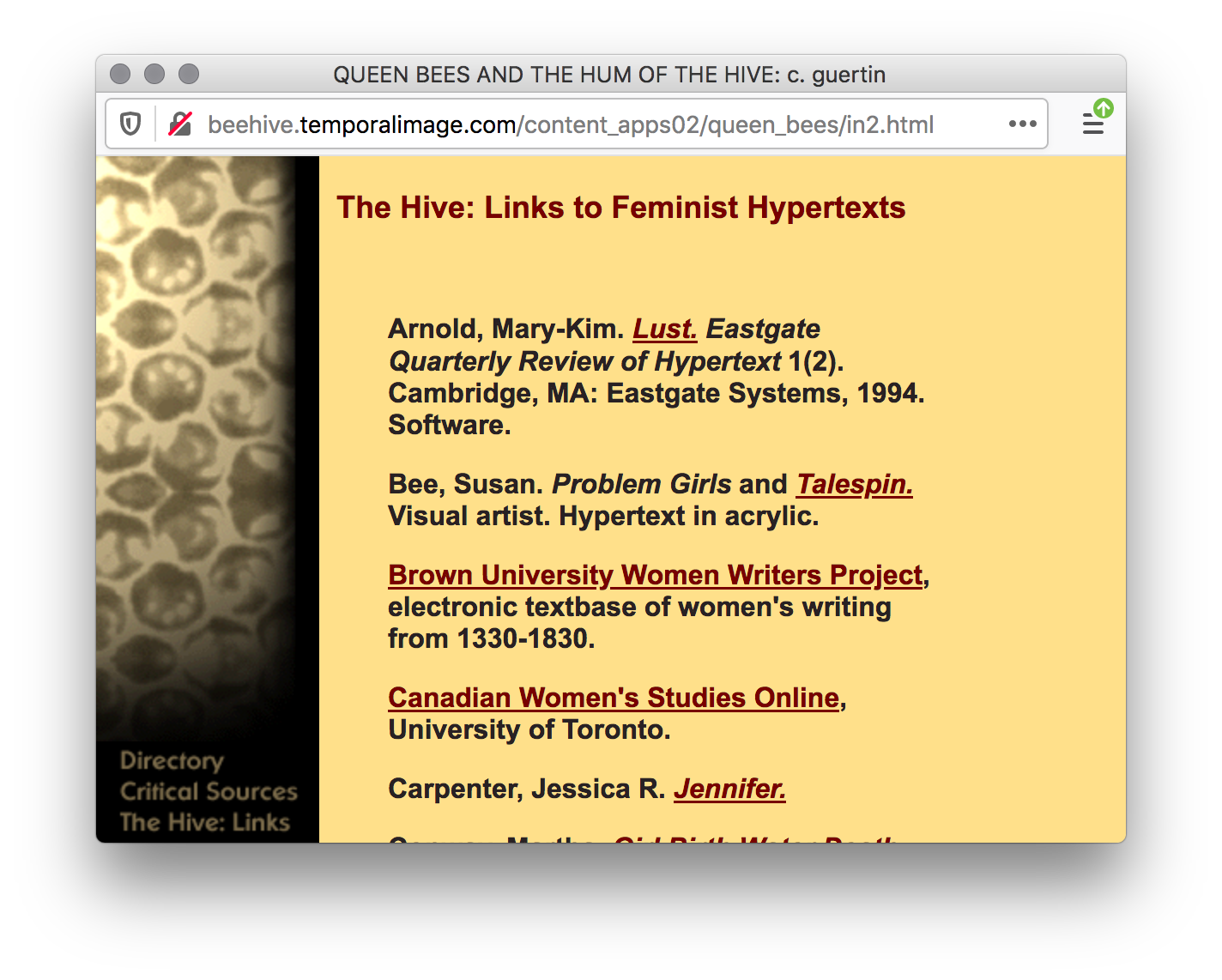Click the URL address bar field
The image size is (1222, 980).
(576, 124)
